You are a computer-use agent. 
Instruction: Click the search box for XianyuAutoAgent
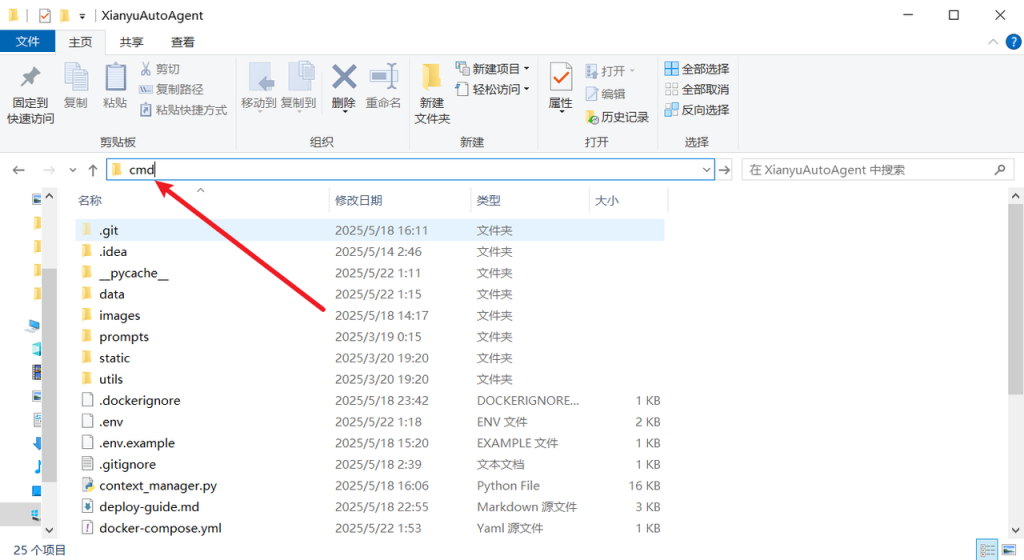pos(870,170)
